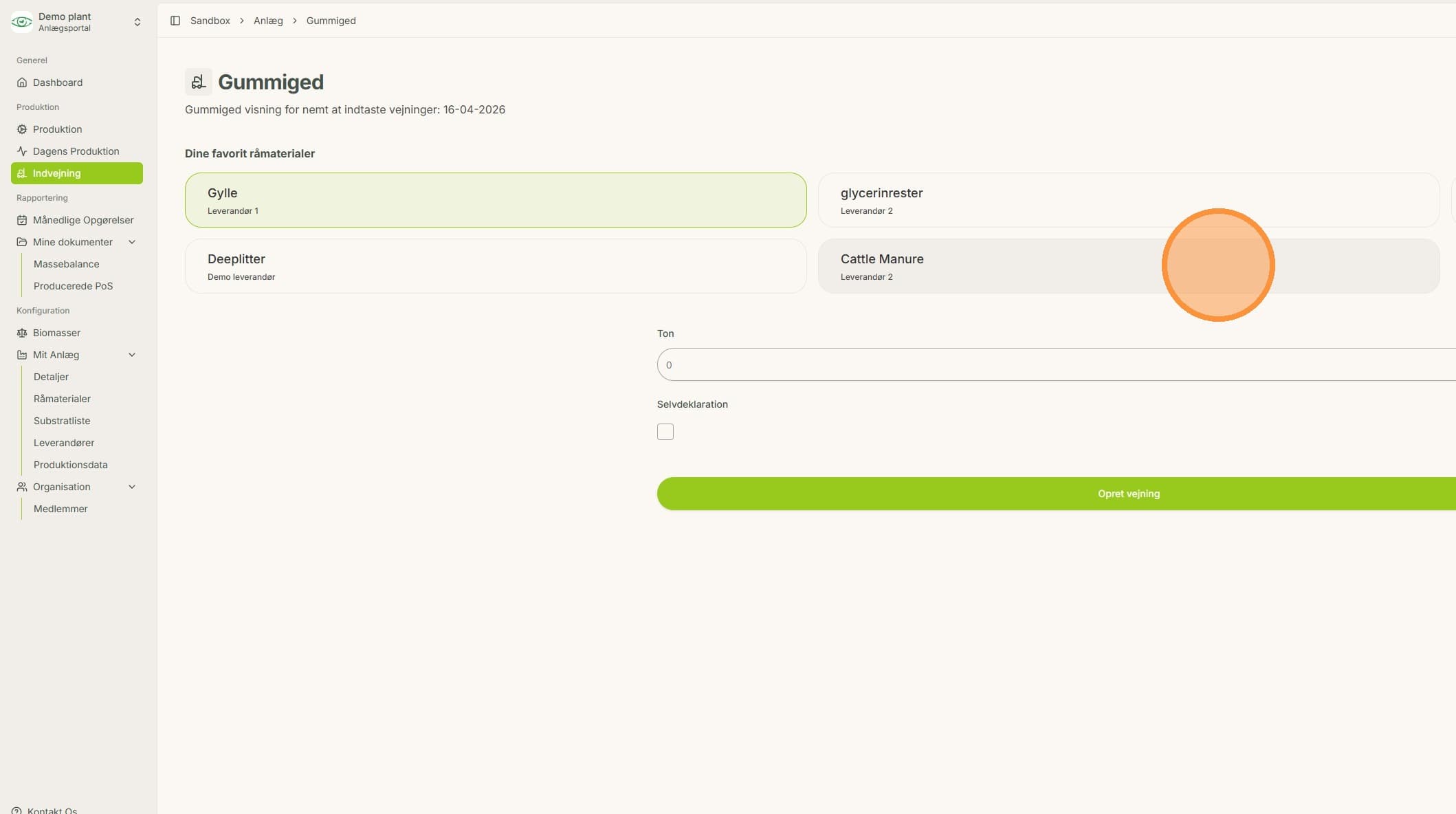Image resolution: width=1456 pixels, height=814 pixels.
Task: Collapse the Mit Anlæg section
Action: (x=132, y=355)
